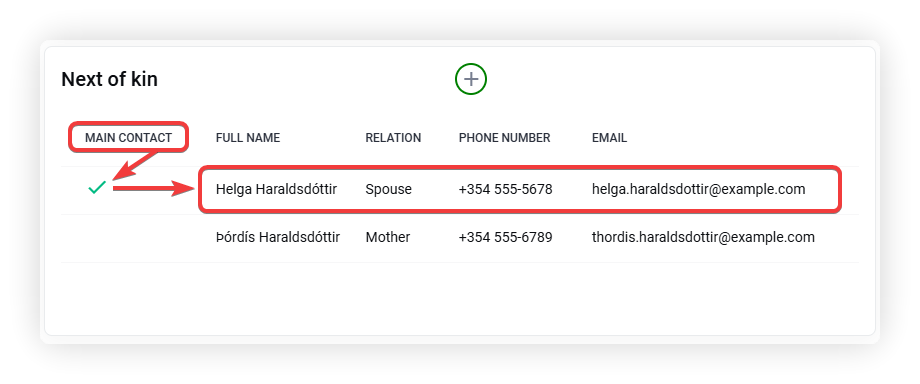Click the FULL NAME column header
This screenshot has height=384, width=920.
[248, 138]
